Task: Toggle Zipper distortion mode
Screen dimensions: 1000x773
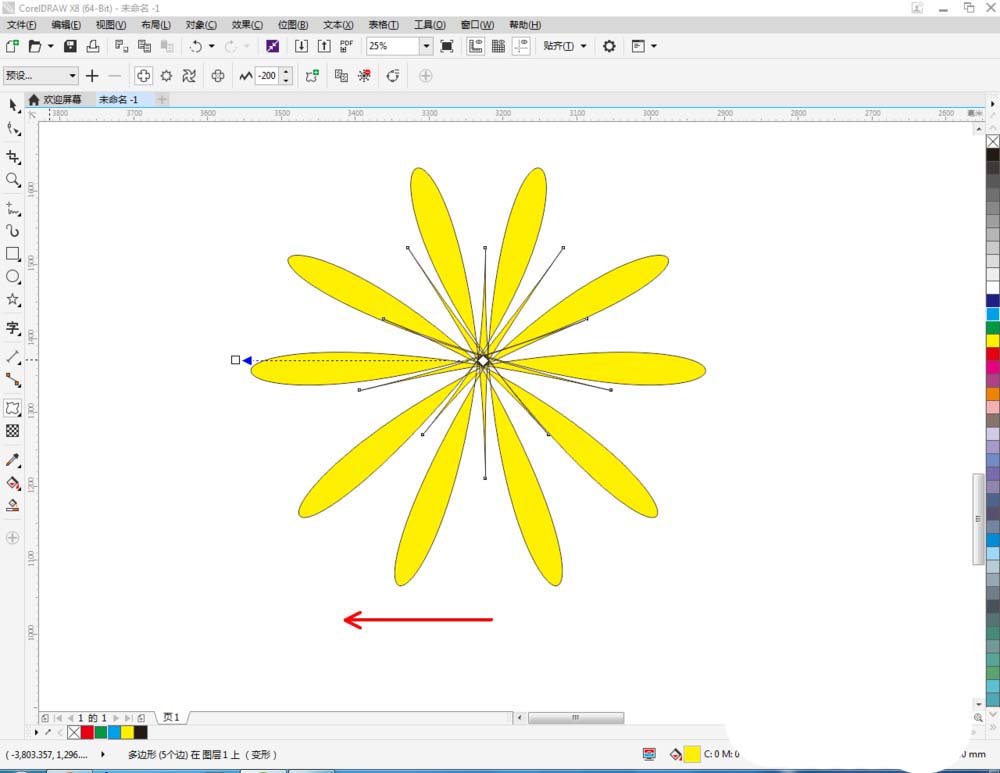Action: 166,75
